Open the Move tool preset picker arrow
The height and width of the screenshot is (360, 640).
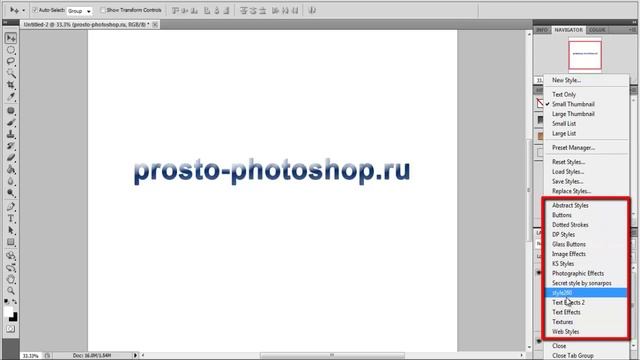[x=24, y=10]
